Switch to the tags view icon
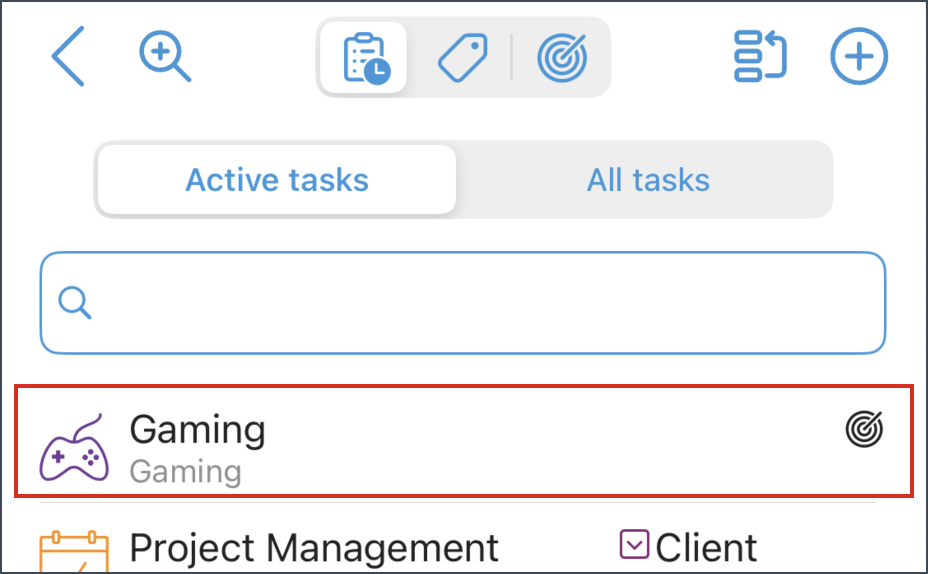This screenshot has width=928, height=574. [x=462, y=57]
